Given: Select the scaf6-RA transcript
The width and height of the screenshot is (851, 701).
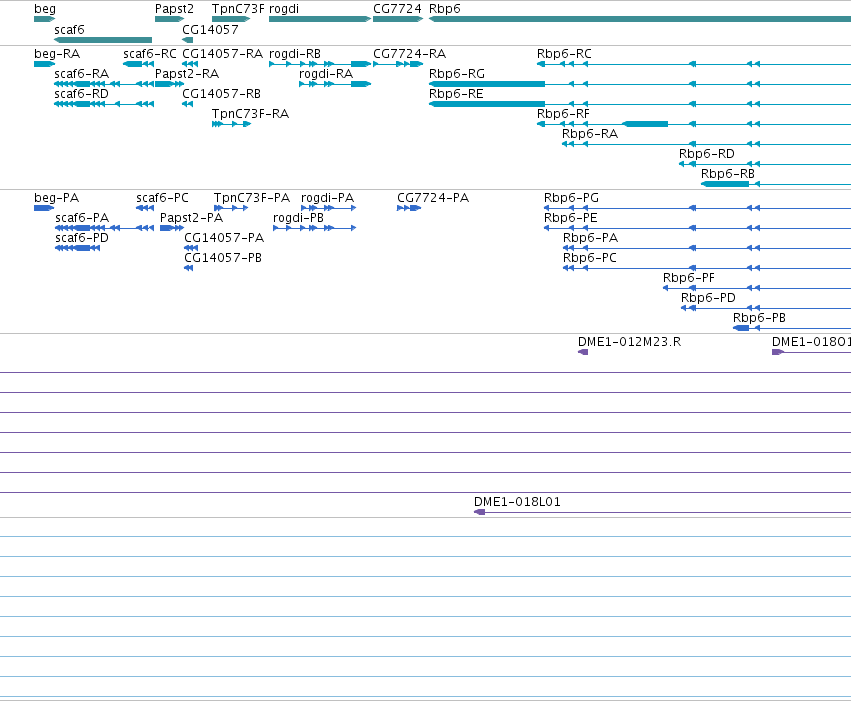Looking at the screenshot, I should (104, 84).
